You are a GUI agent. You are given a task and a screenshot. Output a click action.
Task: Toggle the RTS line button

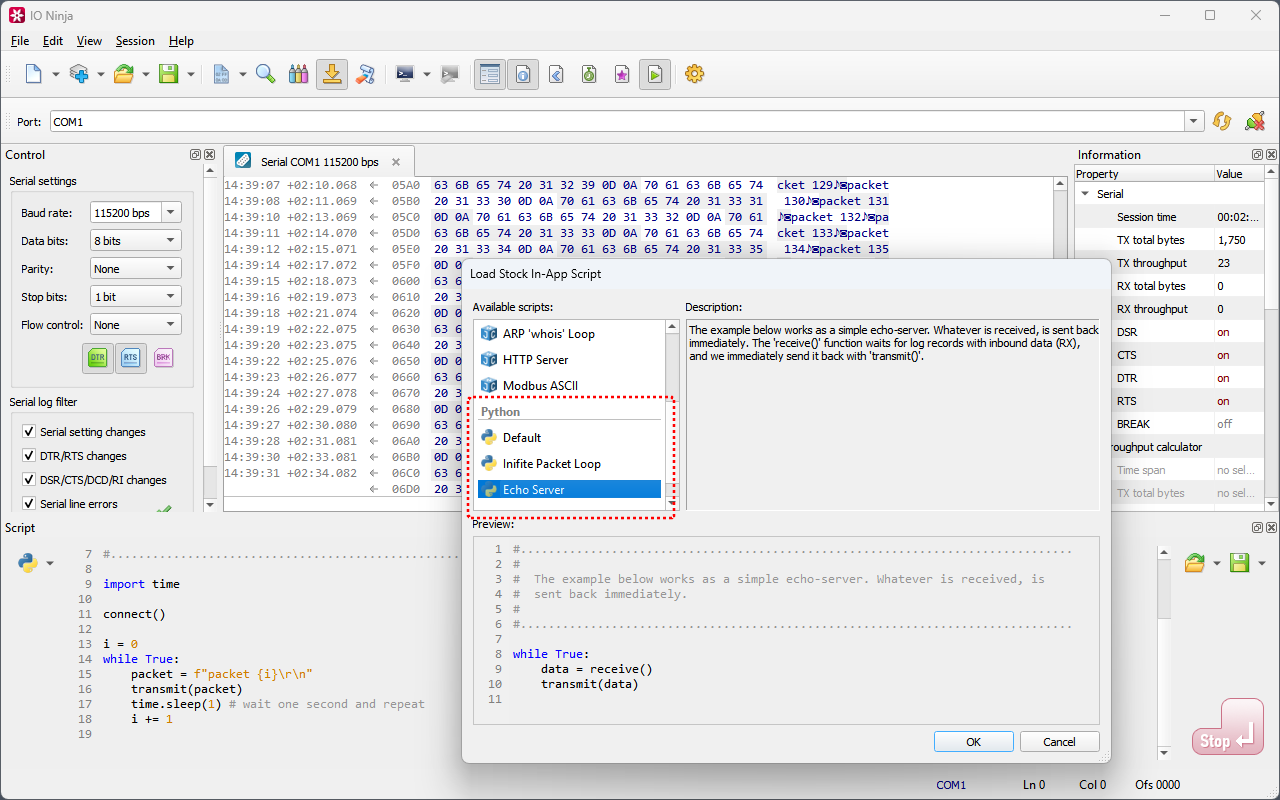(130, 357)
